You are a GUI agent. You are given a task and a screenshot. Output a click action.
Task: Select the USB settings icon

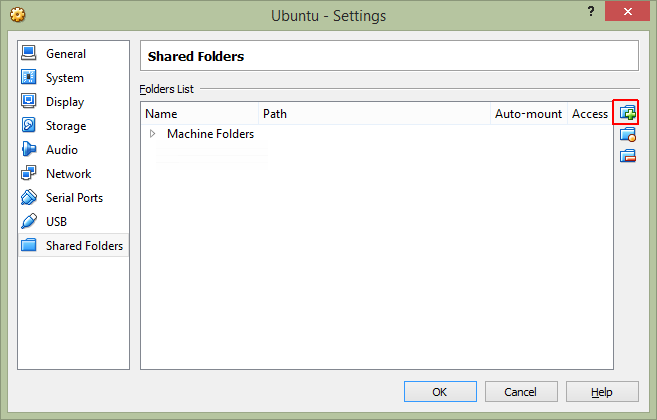coord(29,222)
